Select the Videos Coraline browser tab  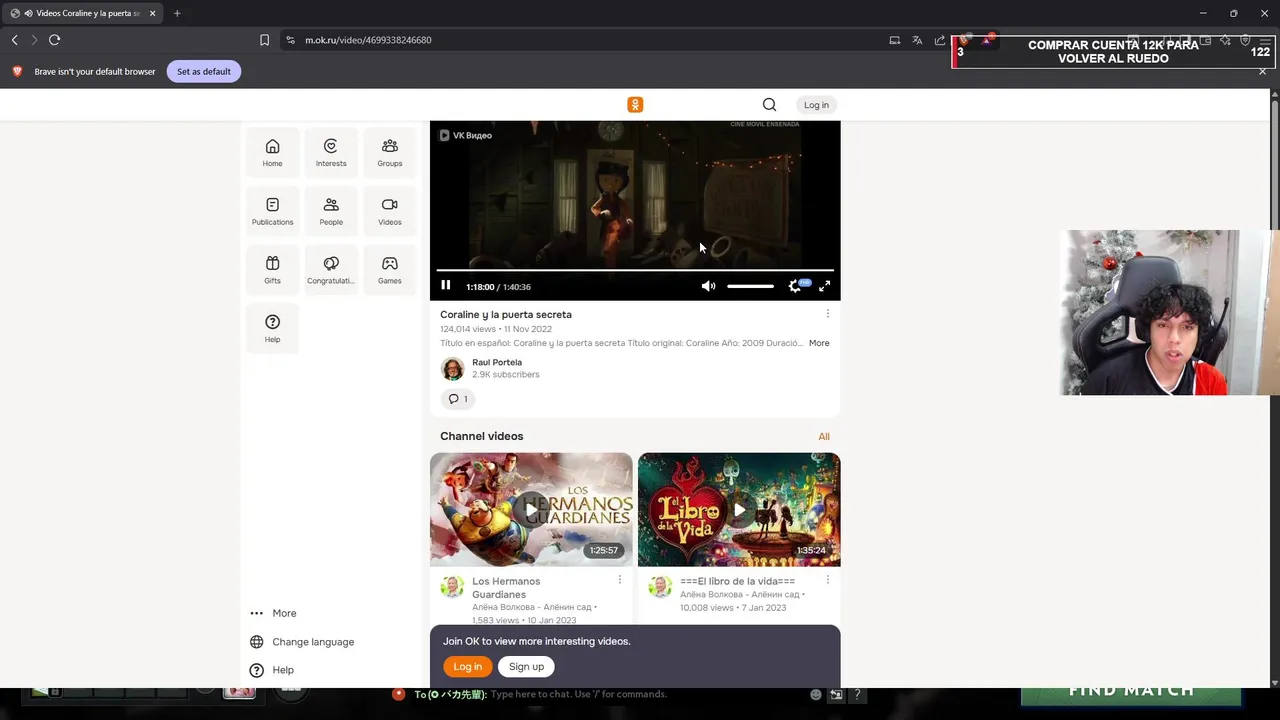(82, 13)
